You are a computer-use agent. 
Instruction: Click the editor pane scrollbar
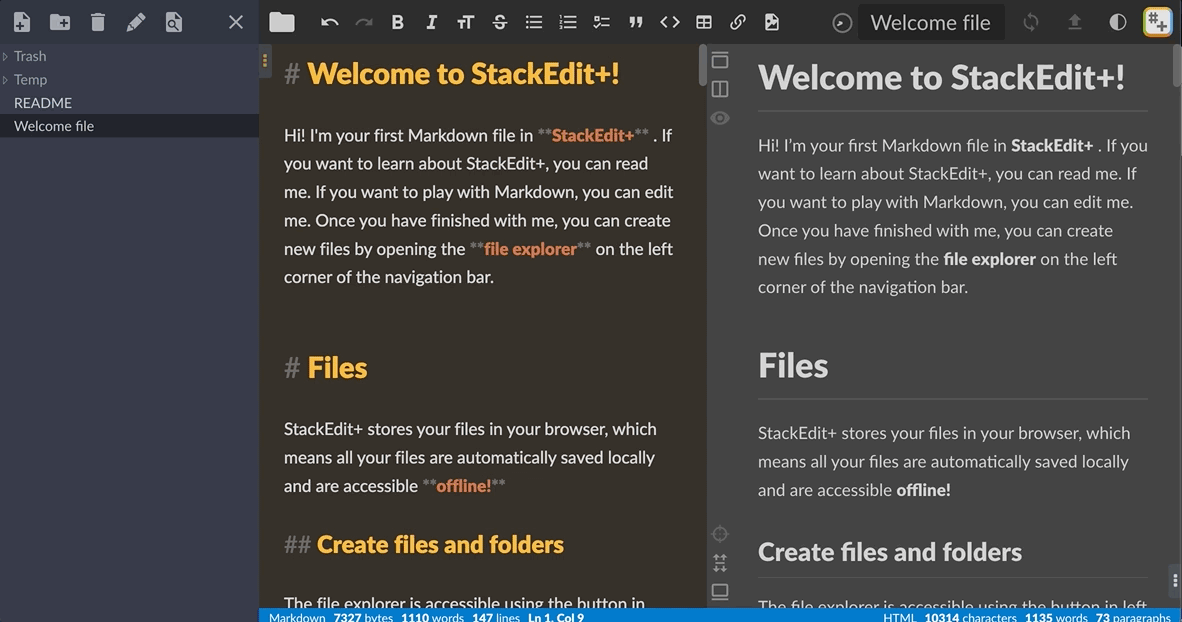[703, 66]
